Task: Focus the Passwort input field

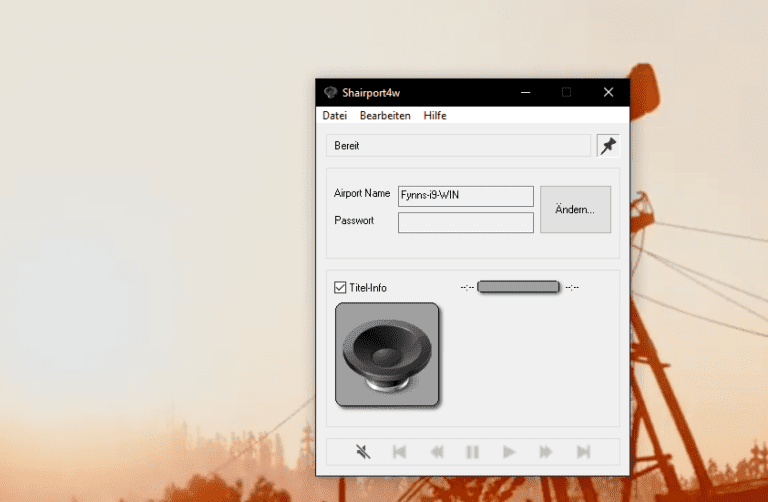Action: tap(465, 222)
